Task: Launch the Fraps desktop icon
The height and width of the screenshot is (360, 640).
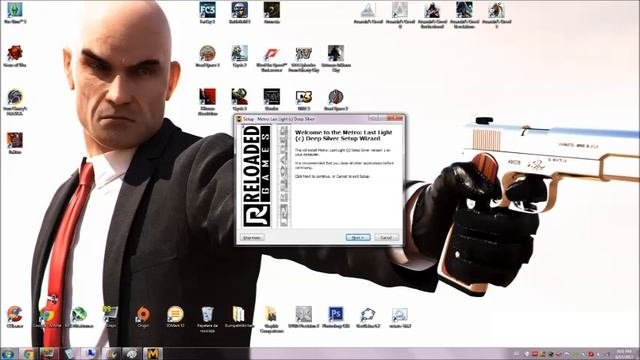Action: [x=111, y=317]
